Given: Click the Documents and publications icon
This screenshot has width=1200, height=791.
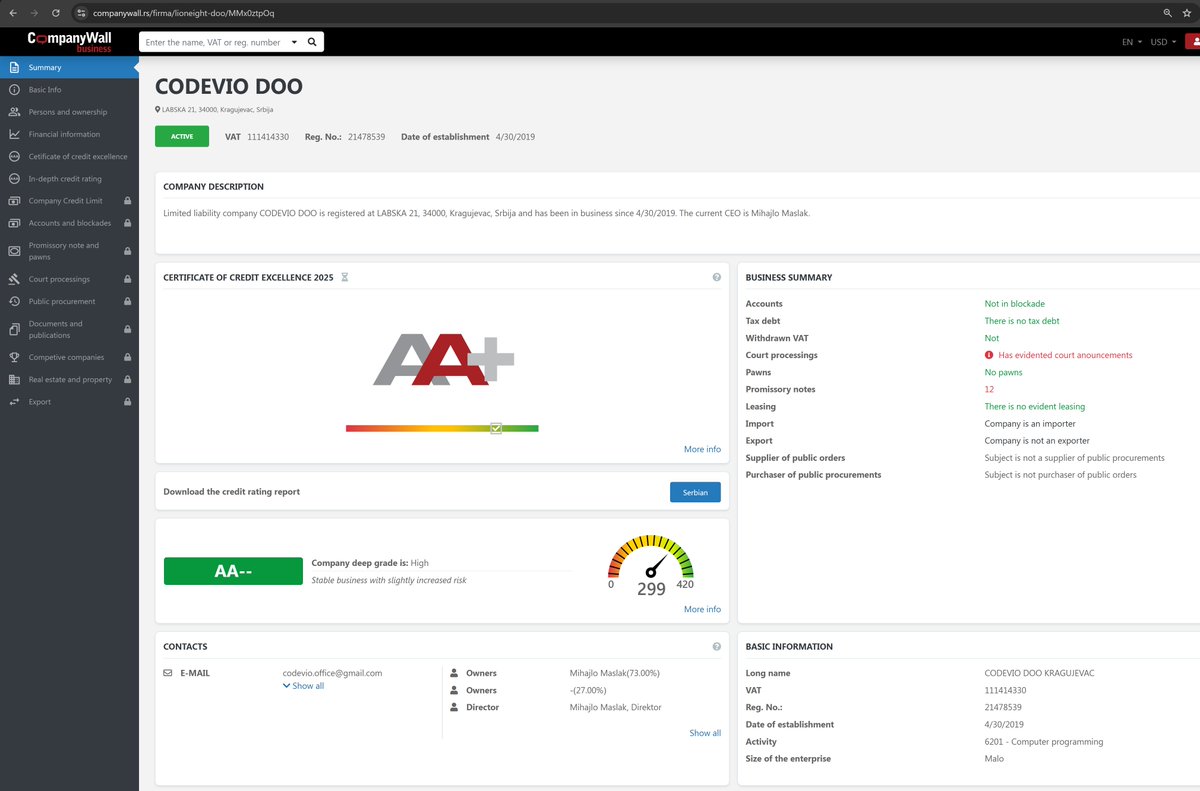Looking at the screenshot, I should click(14, 329).
